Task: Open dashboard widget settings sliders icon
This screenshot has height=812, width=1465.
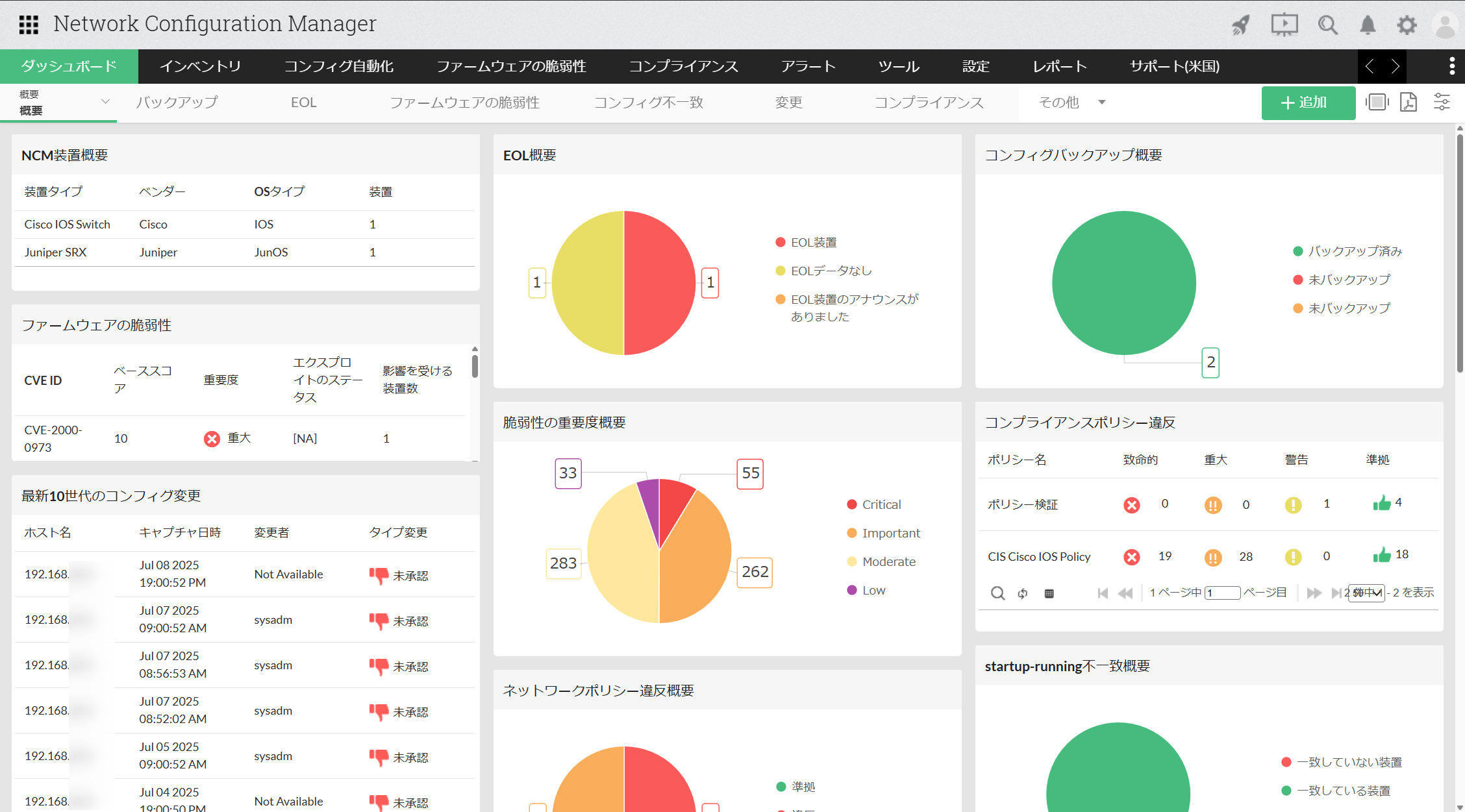Action: (1442, 103)
